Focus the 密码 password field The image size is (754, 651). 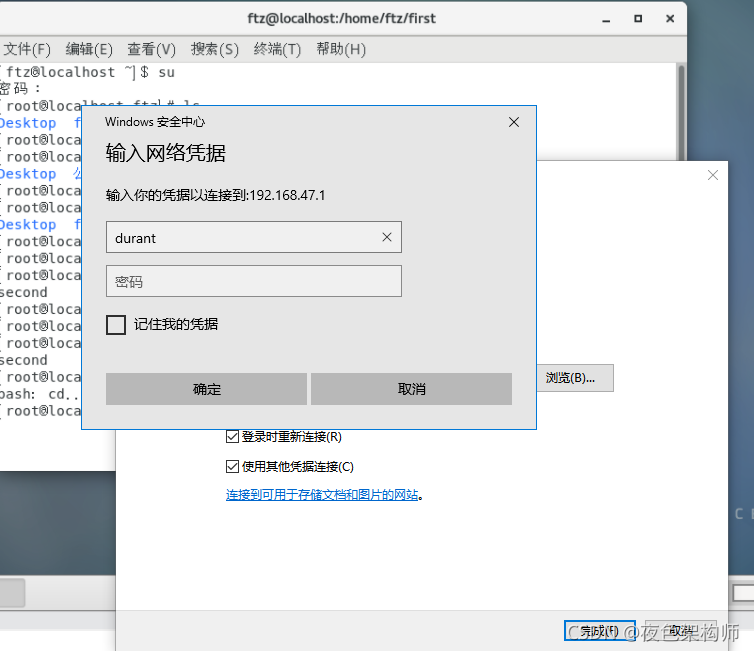(x=254, y=281)
